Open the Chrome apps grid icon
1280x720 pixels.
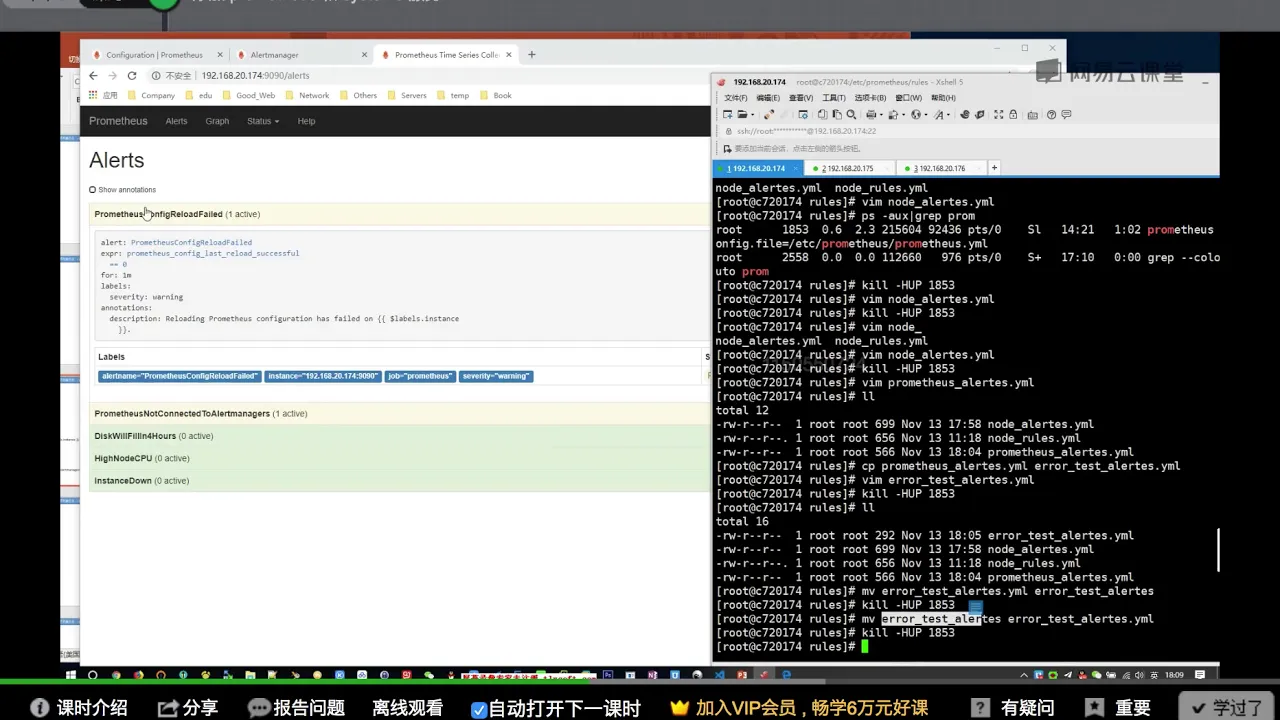click(93, 95)
